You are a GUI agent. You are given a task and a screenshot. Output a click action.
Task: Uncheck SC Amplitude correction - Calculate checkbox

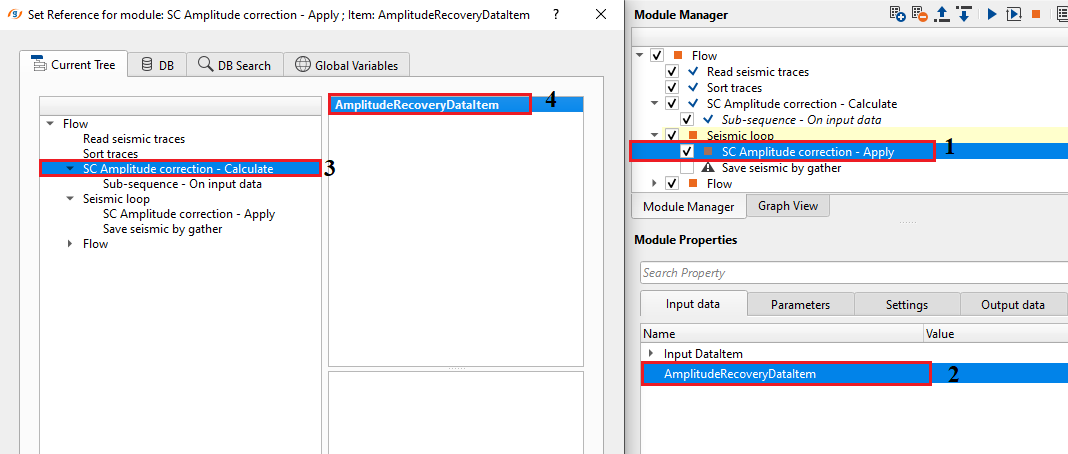pos(672,103)
